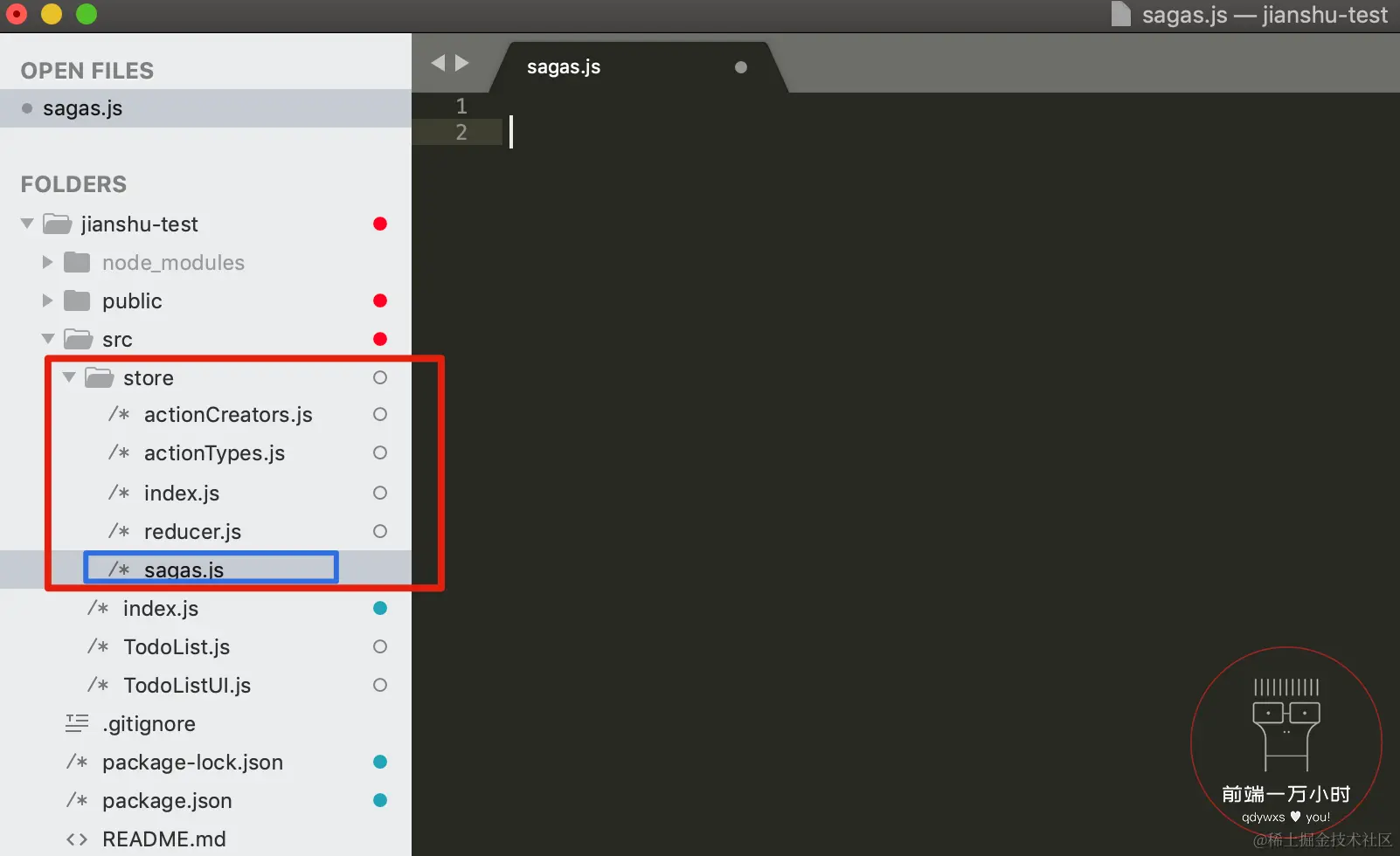The width and height of the screenshot is (1400, 856).
Task: Expand the node_modules folder
Action: pos(48,262)
